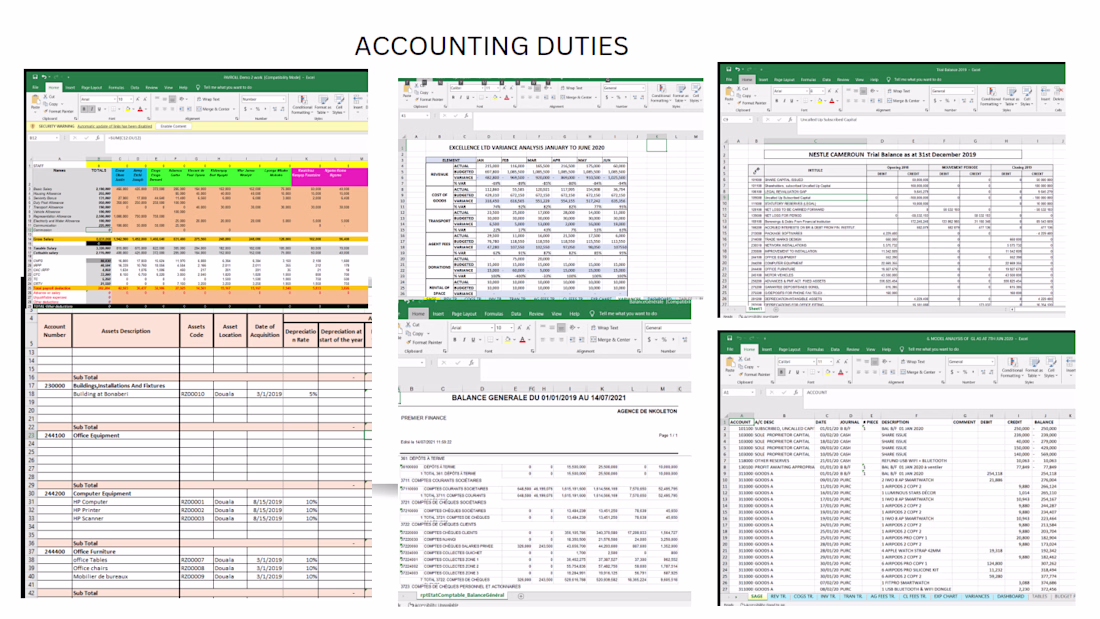Toggle Wrap Text in the PAYROLL window
The image size is (1100, 619).
tap(208, 99)
